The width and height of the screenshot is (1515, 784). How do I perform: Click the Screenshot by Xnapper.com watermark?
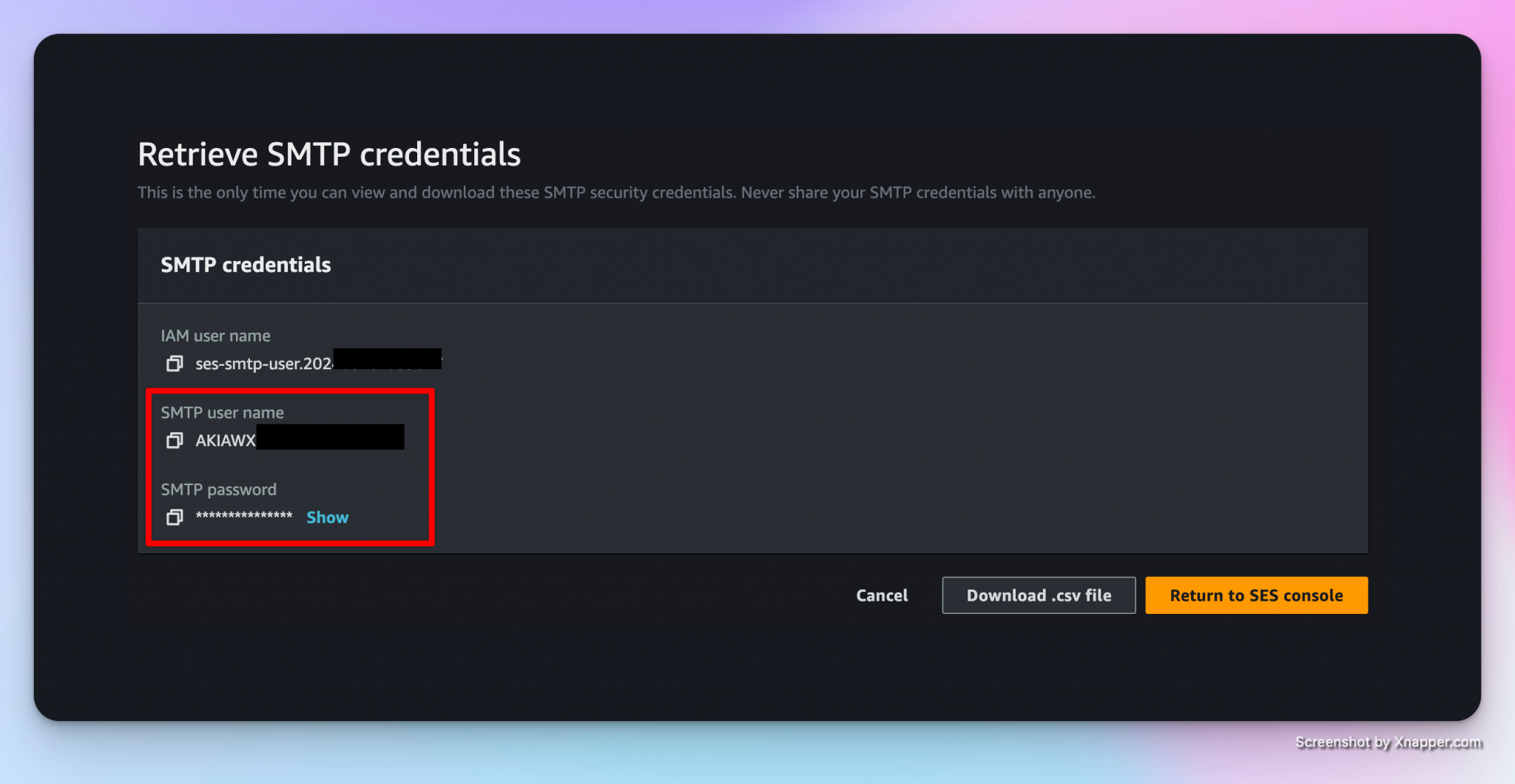tap(1388, 742)
